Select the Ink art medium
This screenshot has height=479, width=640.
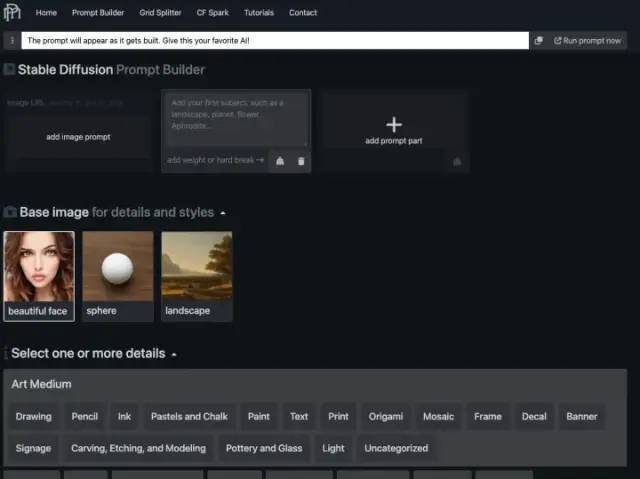click(x=124, y=417)
